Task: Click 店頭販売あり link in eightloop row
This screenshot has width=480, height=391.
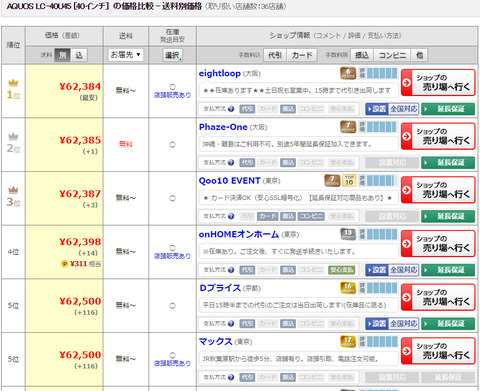Action: [172, 95]
